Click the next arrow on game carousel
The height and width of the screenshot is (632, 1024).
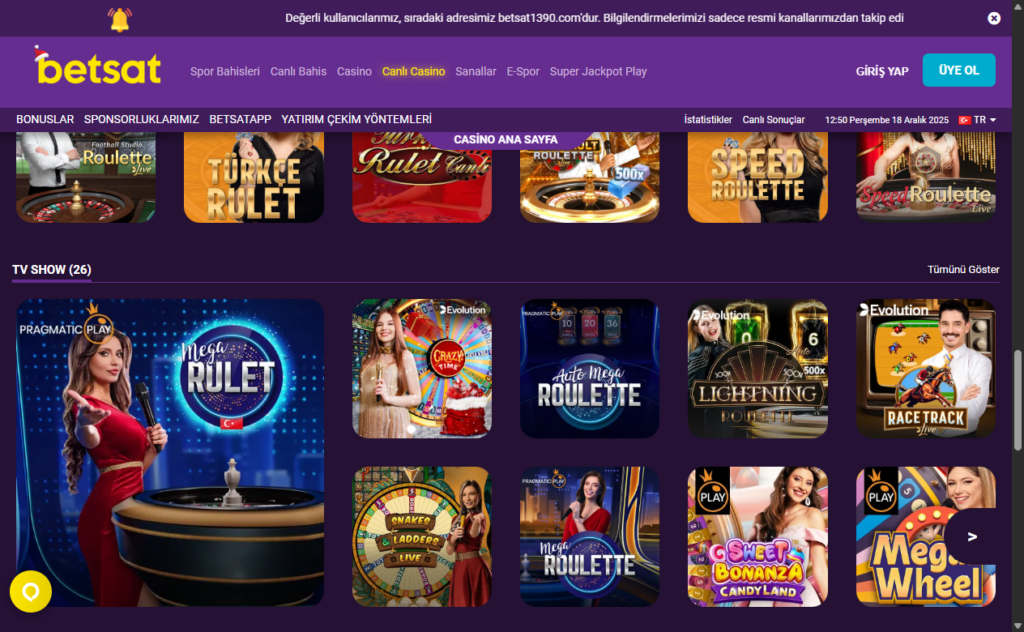click(x=972, y=537)
